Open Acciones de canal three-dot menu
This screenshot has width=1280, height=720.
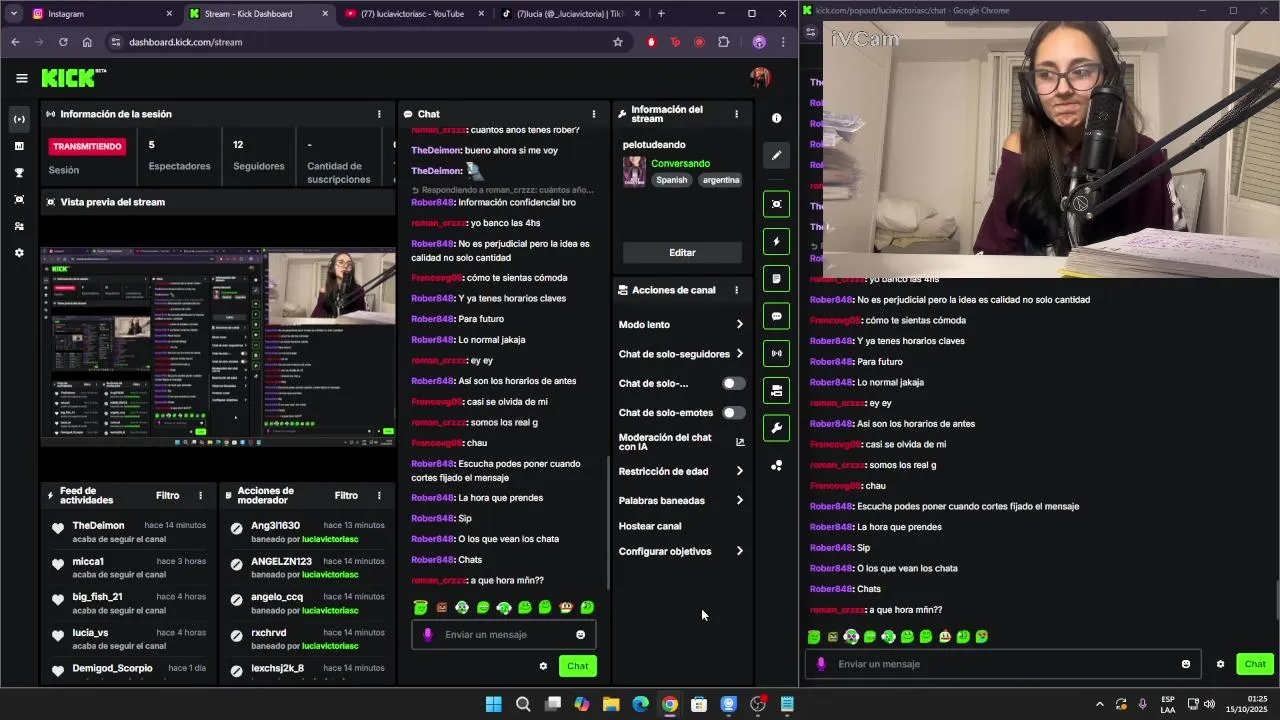pos(737,290)
